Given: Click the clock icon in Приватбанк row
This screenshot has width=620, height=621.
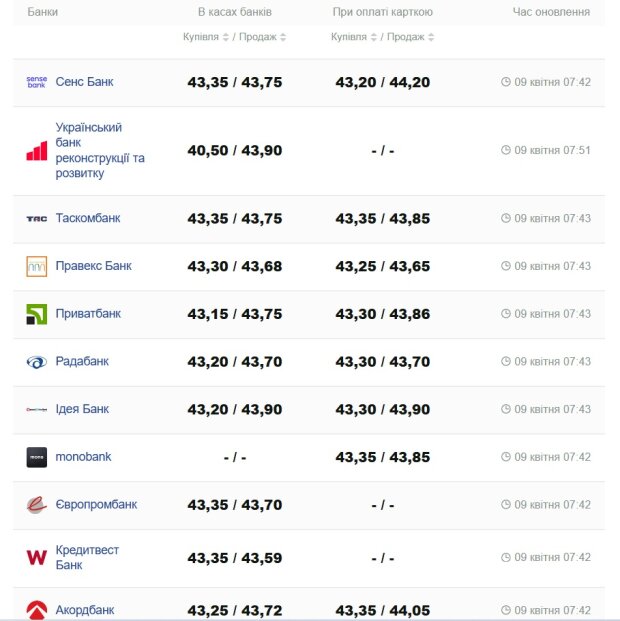Looking at the screenshot, I should tap(506, 314).
